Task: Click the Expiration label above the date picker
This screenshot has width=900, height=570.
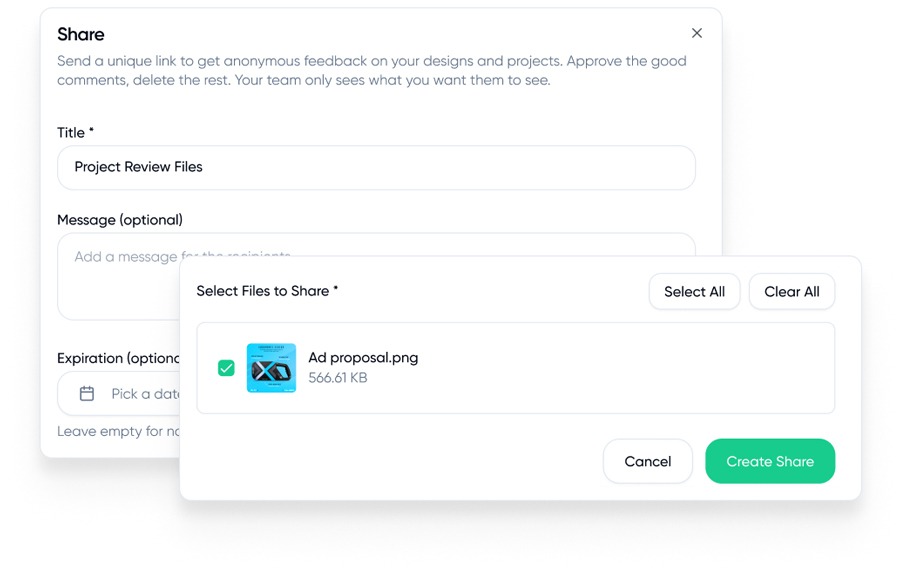Action: point(117,358)
